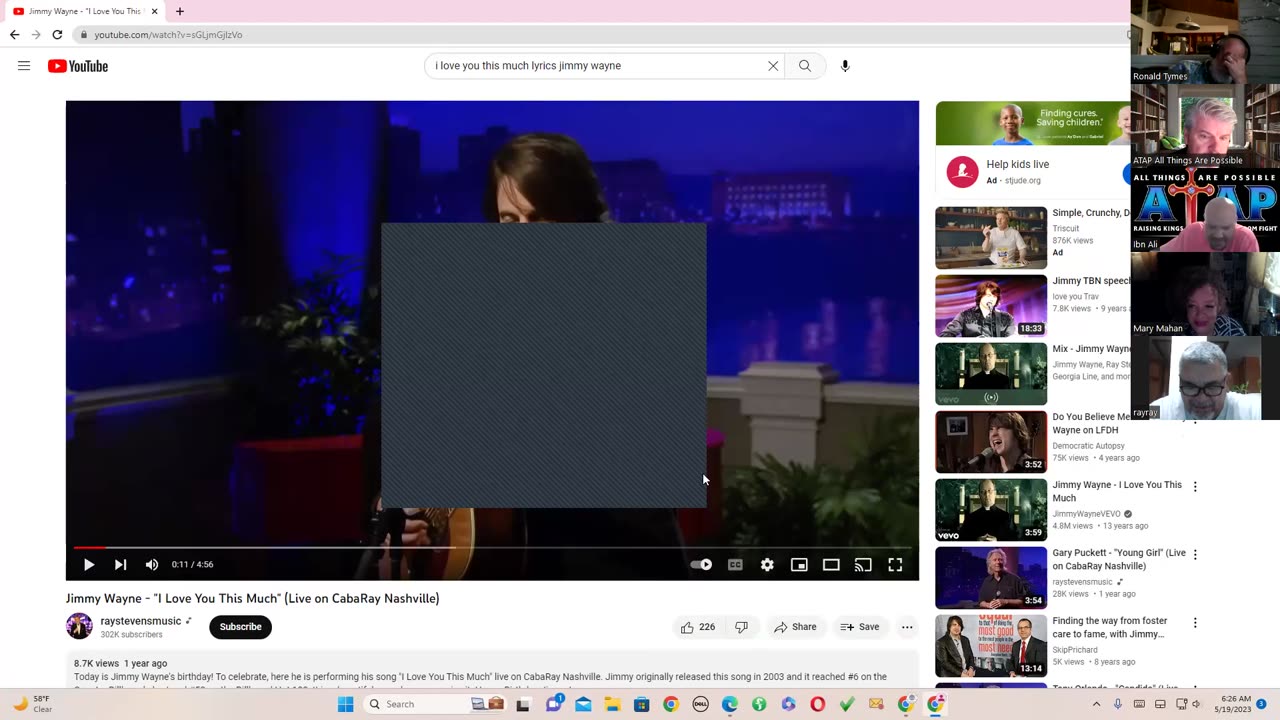1280x720 pixels.
Task: Open Jimmy TBN speech thumbnail
Action: 991,306
